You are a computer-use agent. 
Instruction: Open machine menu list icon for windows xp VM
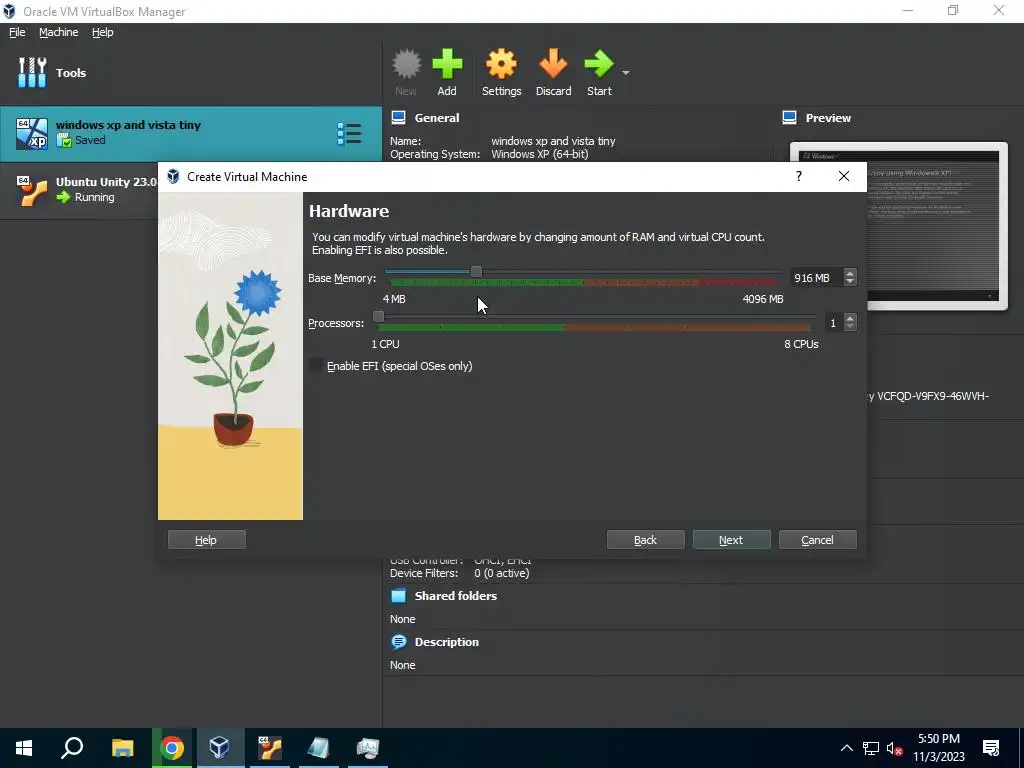(349, 133)
